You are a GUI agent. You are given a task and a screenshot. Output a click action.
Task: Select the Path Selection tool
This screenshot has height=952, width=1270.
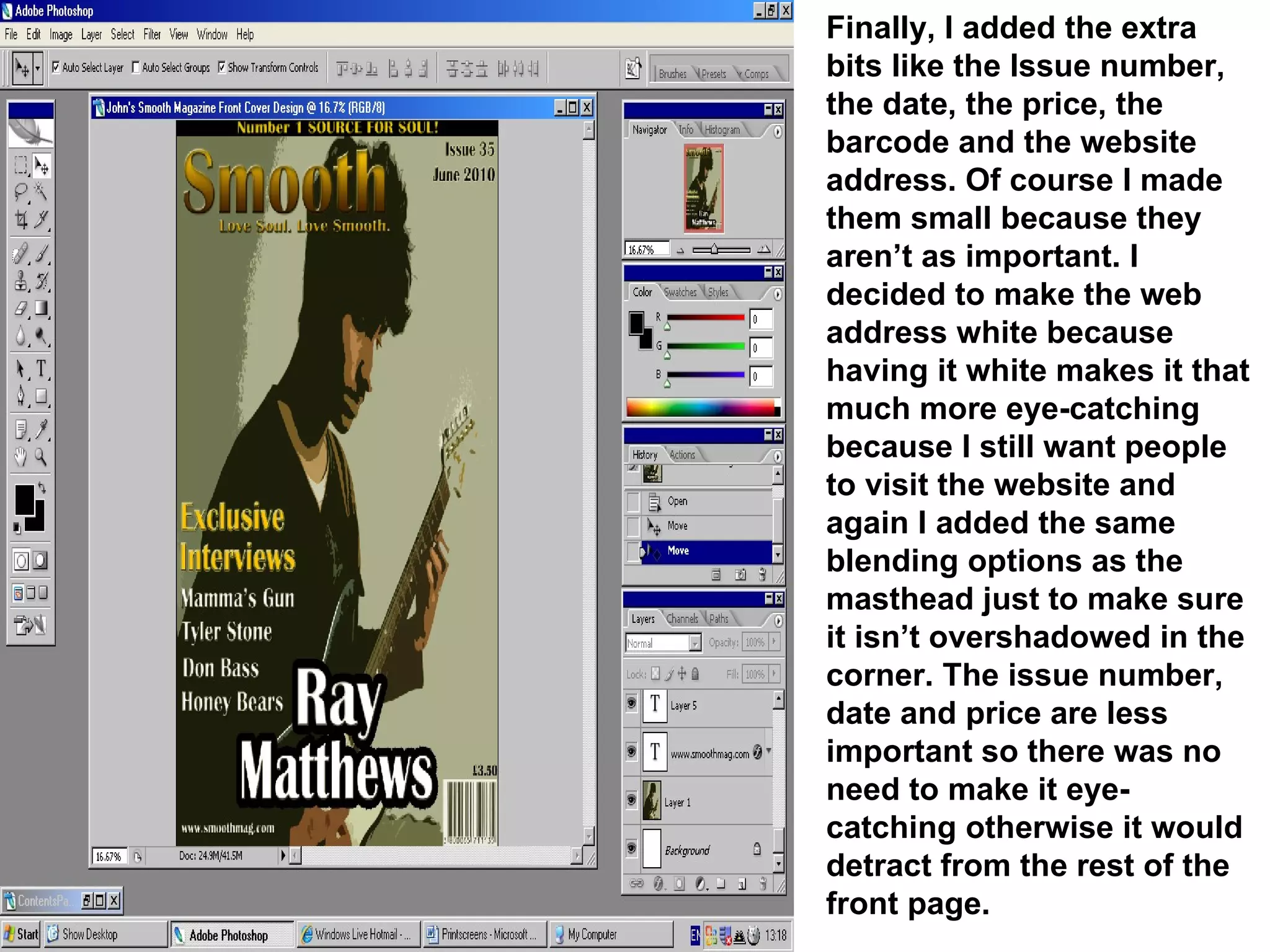20,369
